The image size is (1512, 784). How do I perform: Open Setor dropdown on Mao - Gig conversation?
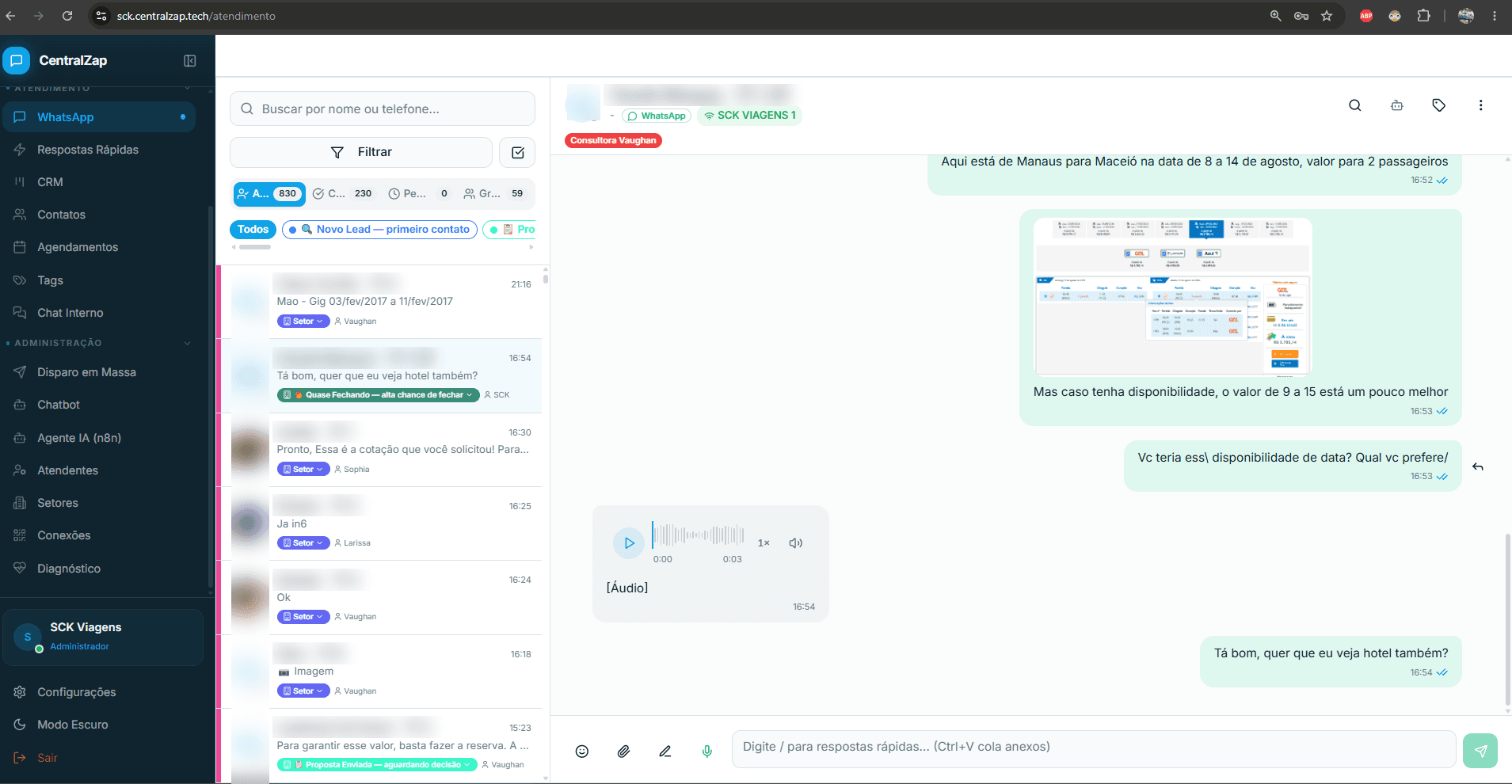click(x=303, y=322)
